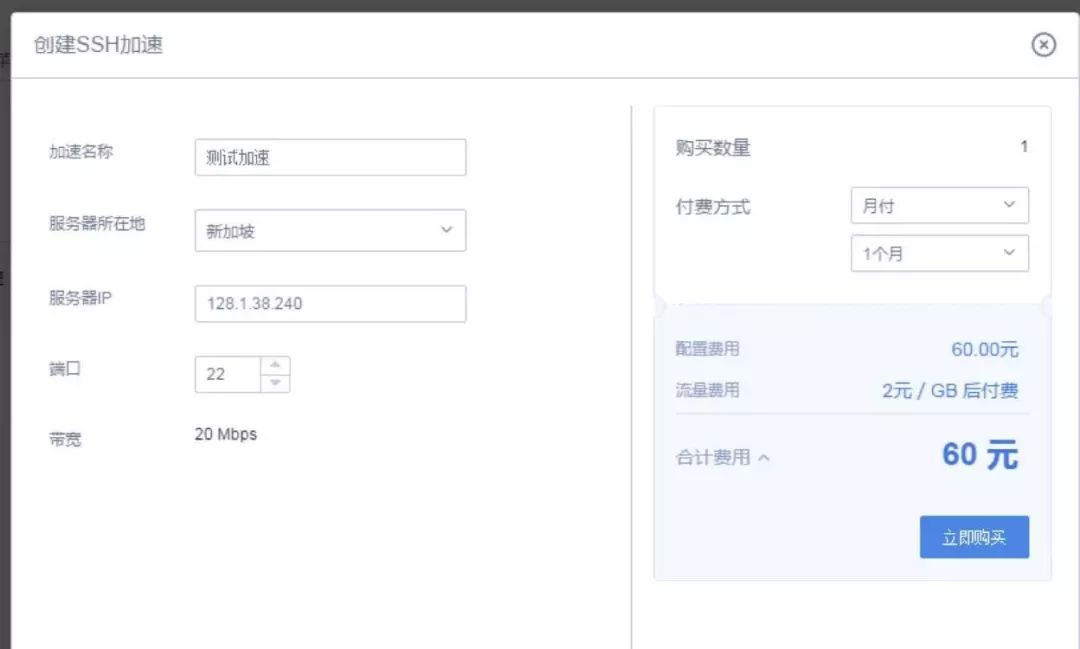Collapse the 合计费用 details arrow
The width and height of the screenshot is (1080, 649).
pos(764,457)
